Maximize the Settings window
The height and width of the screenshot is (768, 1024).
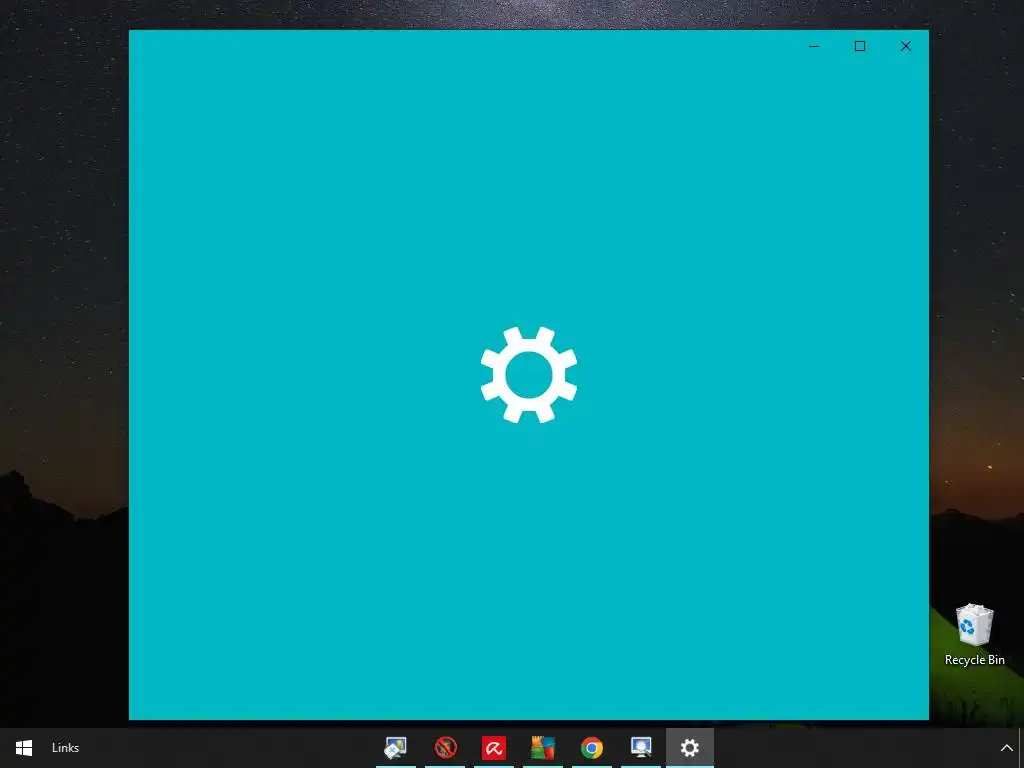tap(860, 46)
